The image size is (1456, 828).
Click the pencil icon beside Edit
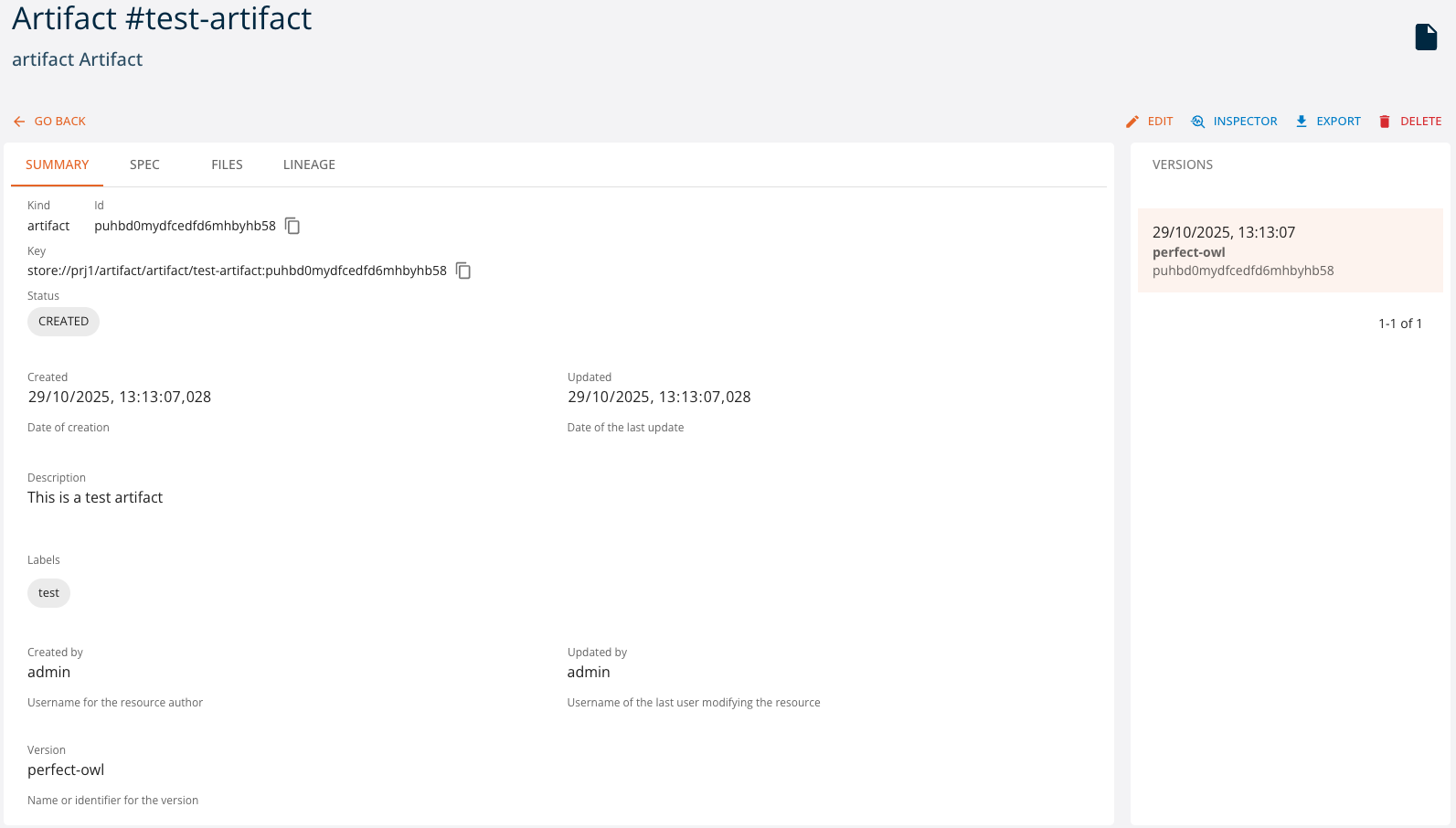(x=1132, y=122)
